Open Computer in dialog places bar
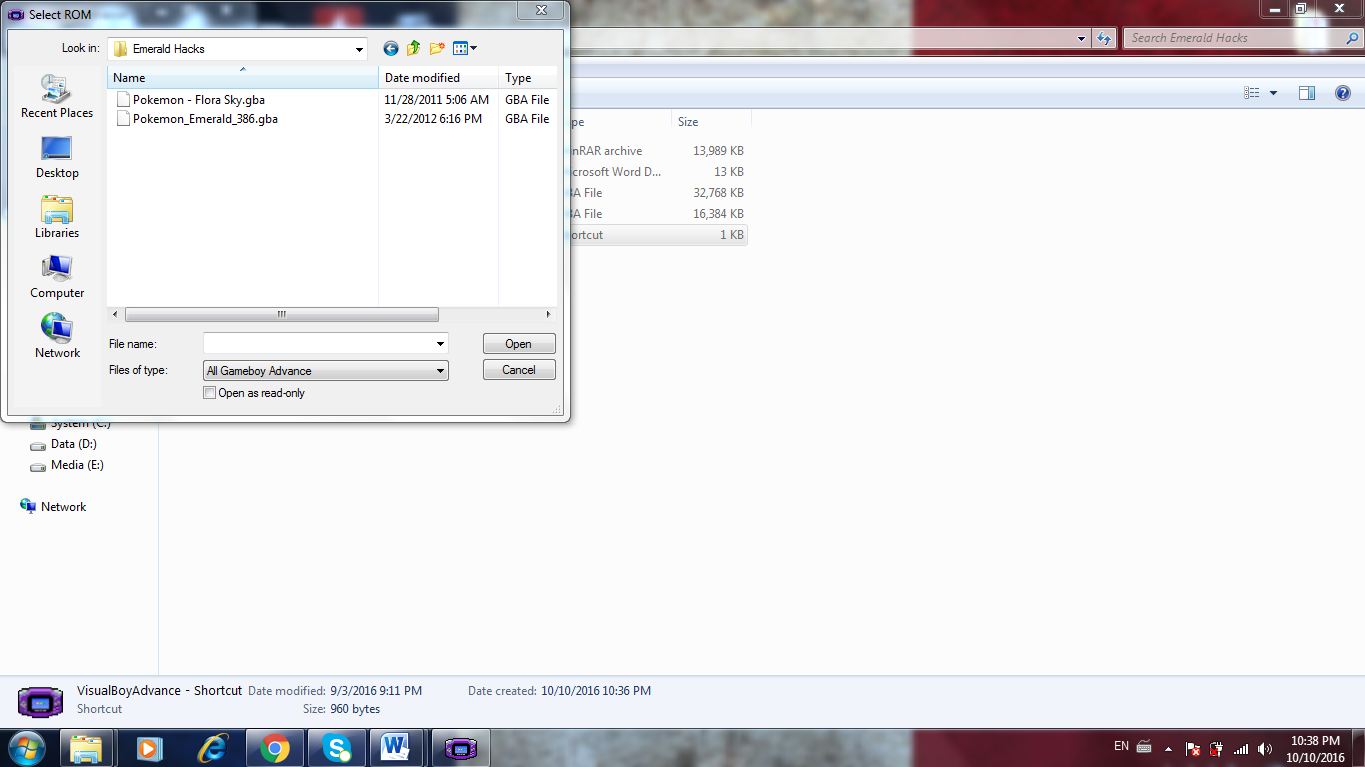The width and height of the screenshot is (1365, 767). pyautogui.click(x=57, y=277)
